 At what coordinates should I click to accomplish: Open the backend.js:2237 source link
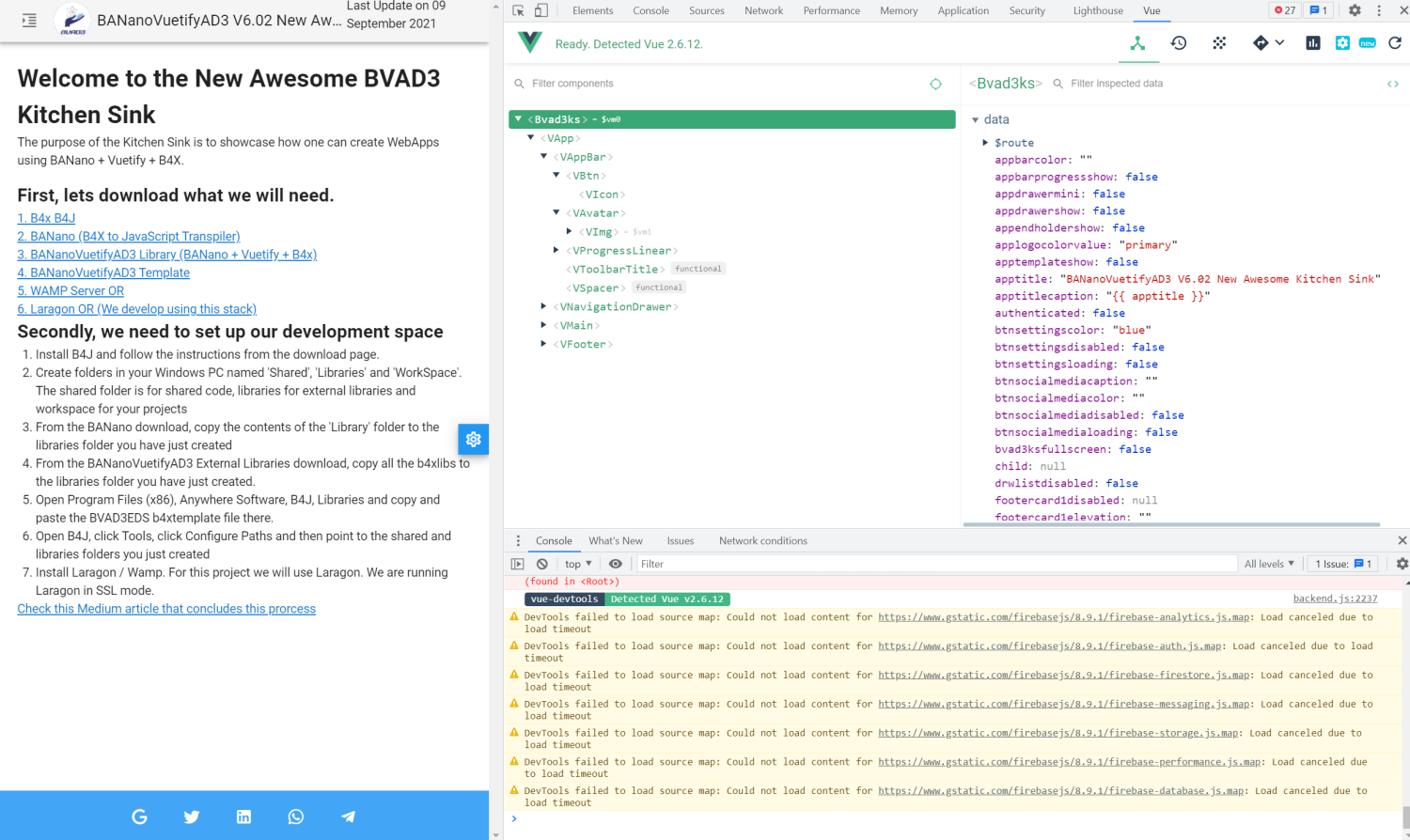click(1335, 599)
